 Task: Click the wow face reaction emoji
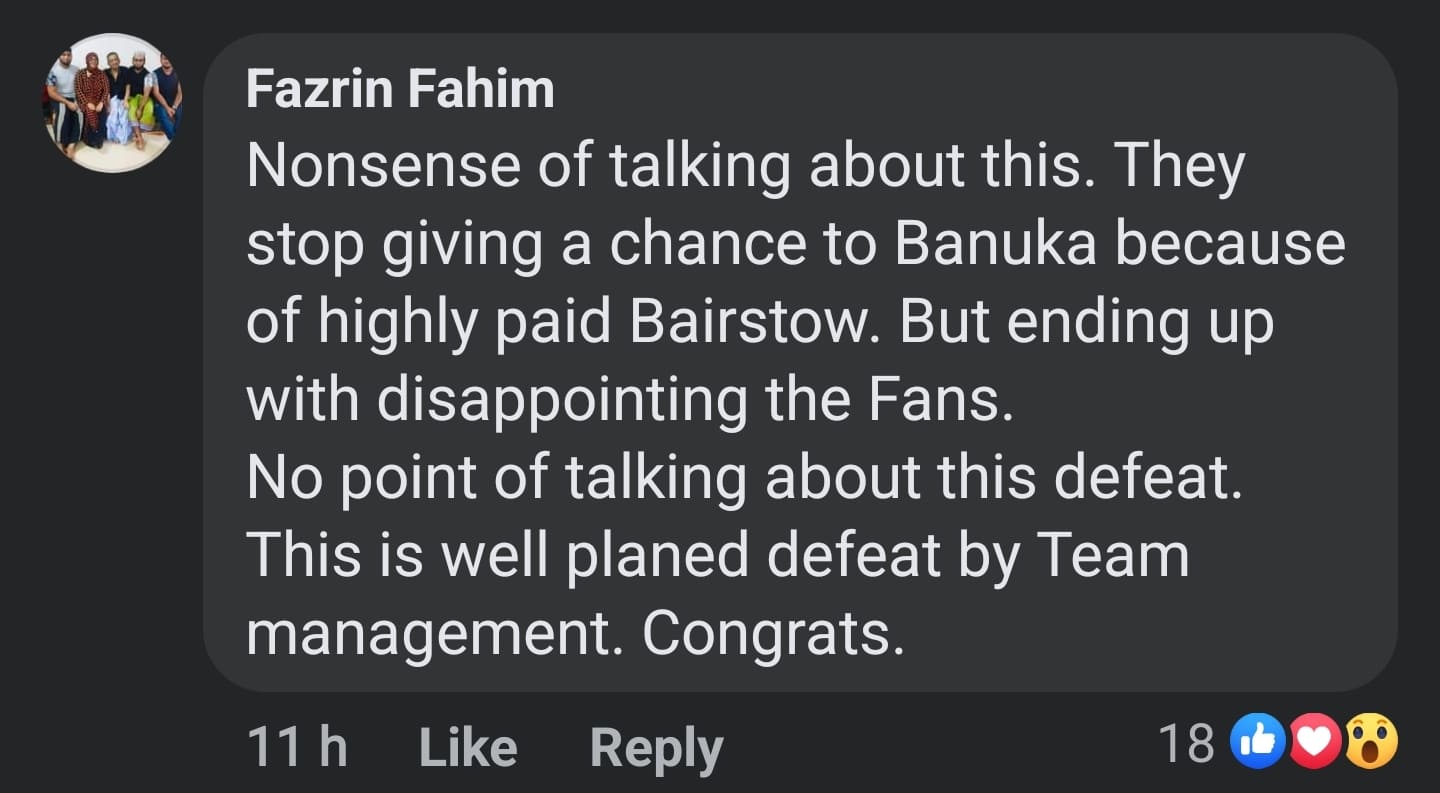(1371, 744)
